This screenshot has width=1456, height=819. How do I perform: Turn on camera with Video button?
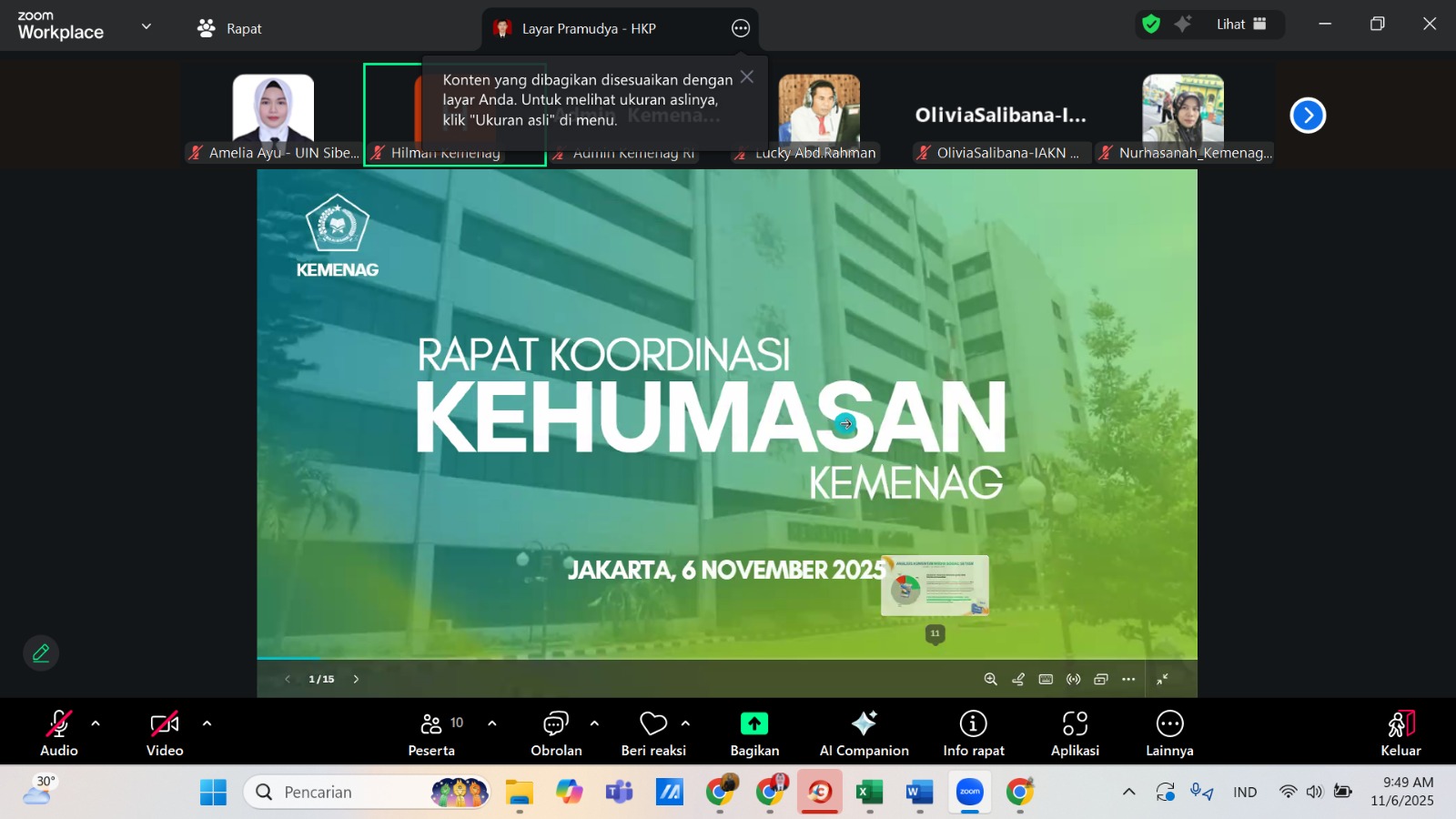coord(165,733)
